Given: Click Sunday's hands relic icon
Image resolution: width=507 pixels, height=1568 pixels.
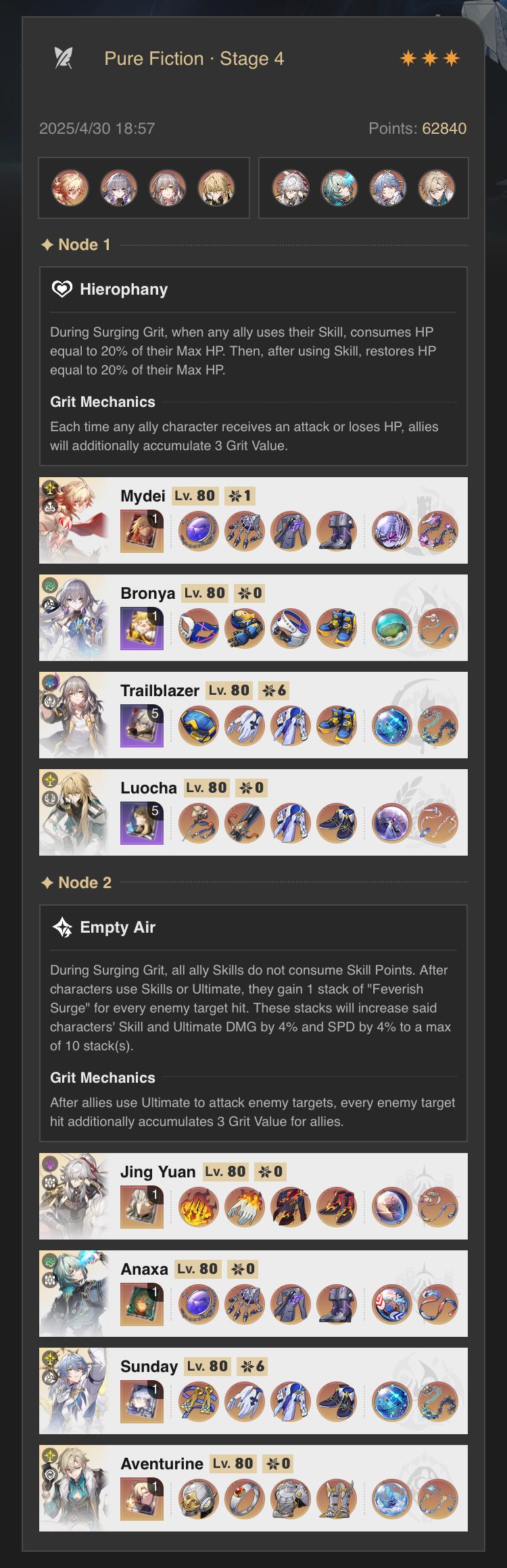Looking at the screenshot, I should [x=245, y=1401].
